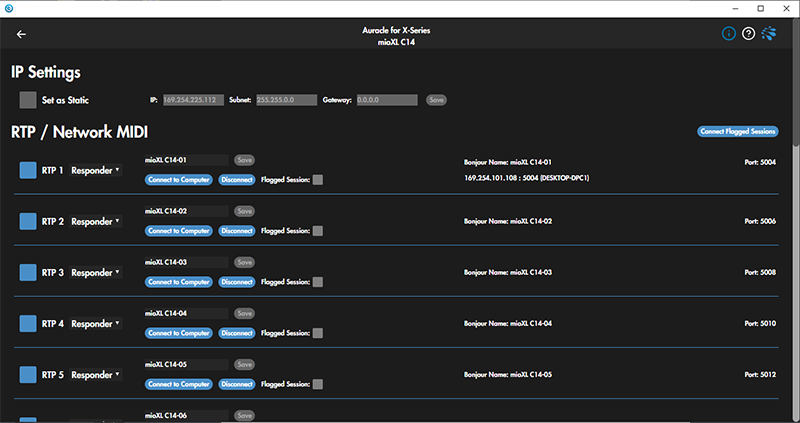Click Connect to Computer for RTP 3
800x423 pixels.
coord(179,282)
